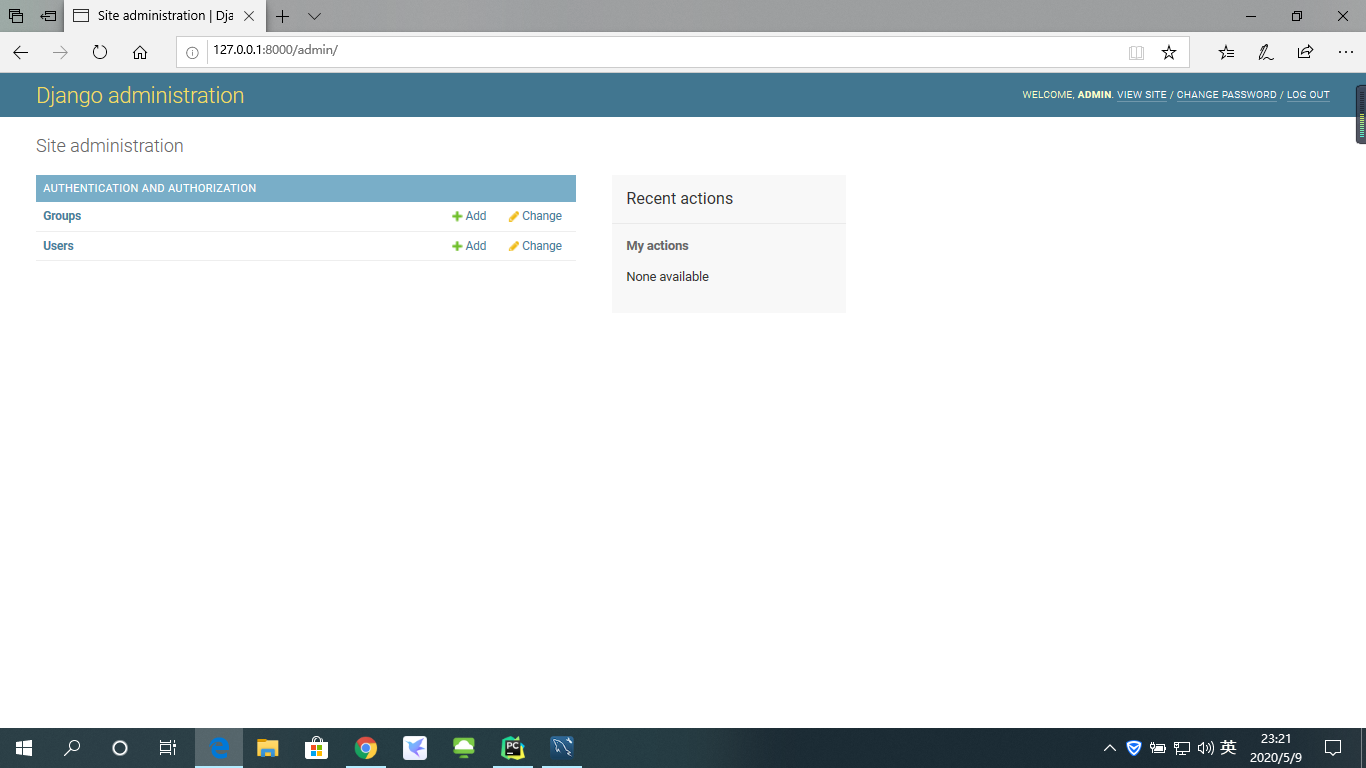Show tab previews chevron
This screenshot has width=1366, height=768.
click(x=314, y=16)
